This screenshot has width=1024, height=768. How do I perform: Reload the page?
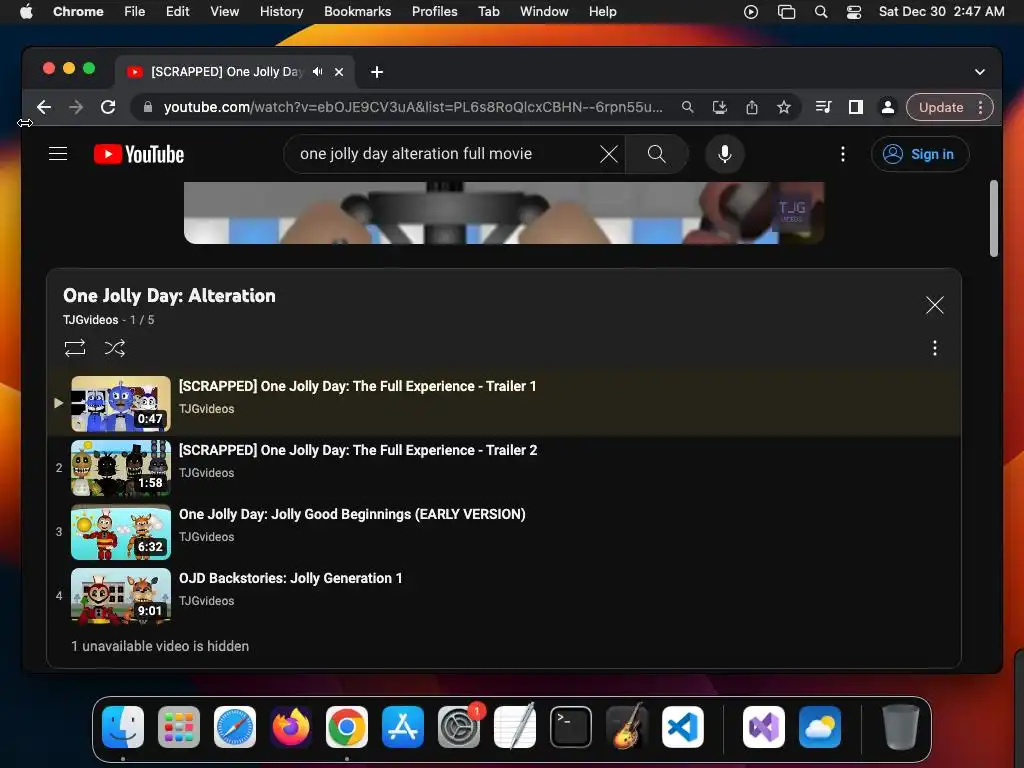[108, 107]
